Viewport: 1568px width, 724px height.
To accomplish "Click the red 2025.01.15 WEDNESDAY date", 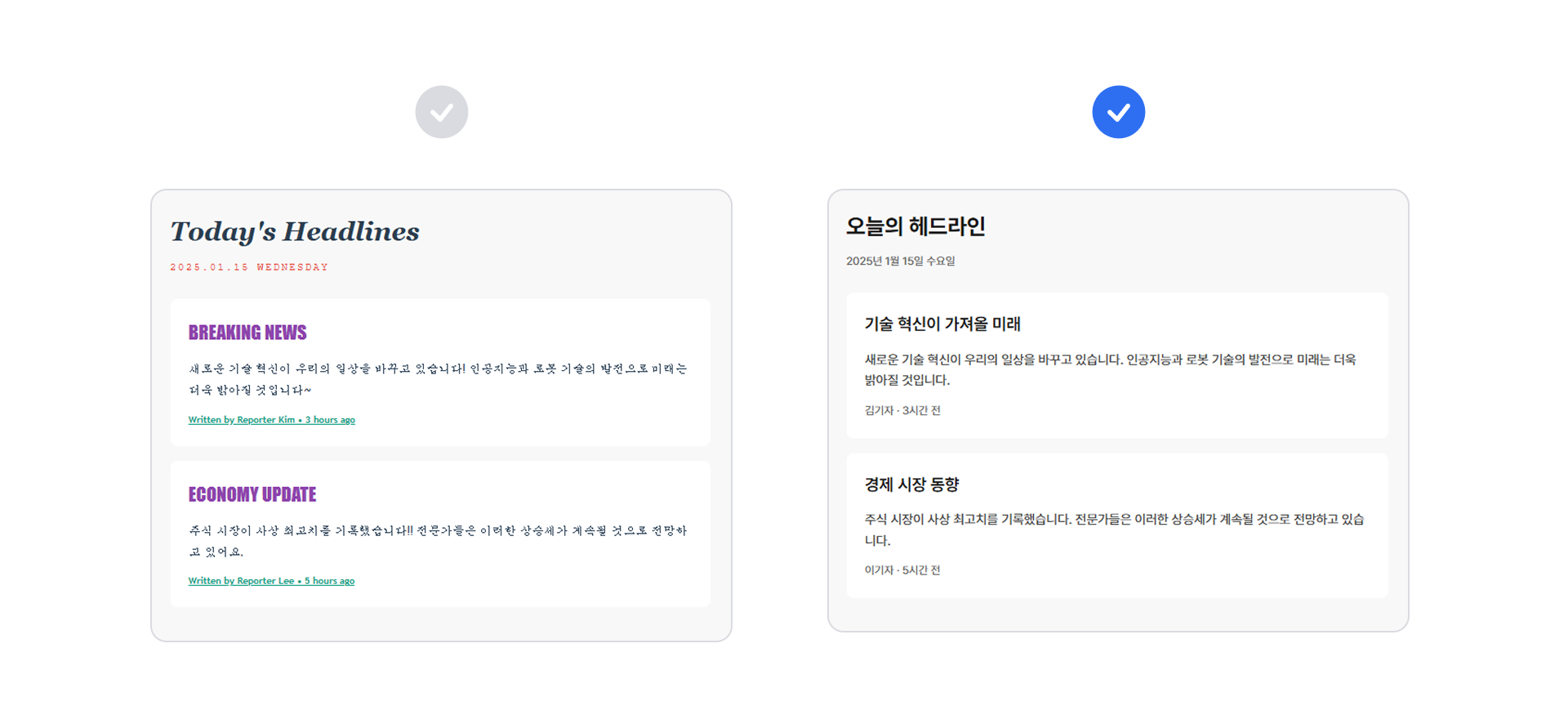I will point(249,267).
